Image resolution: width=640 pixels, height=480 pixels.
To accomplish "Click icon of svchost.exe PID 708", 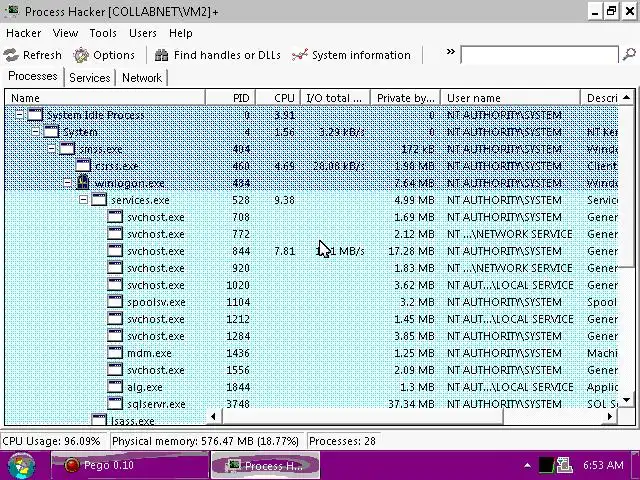I will coord(115,217).
